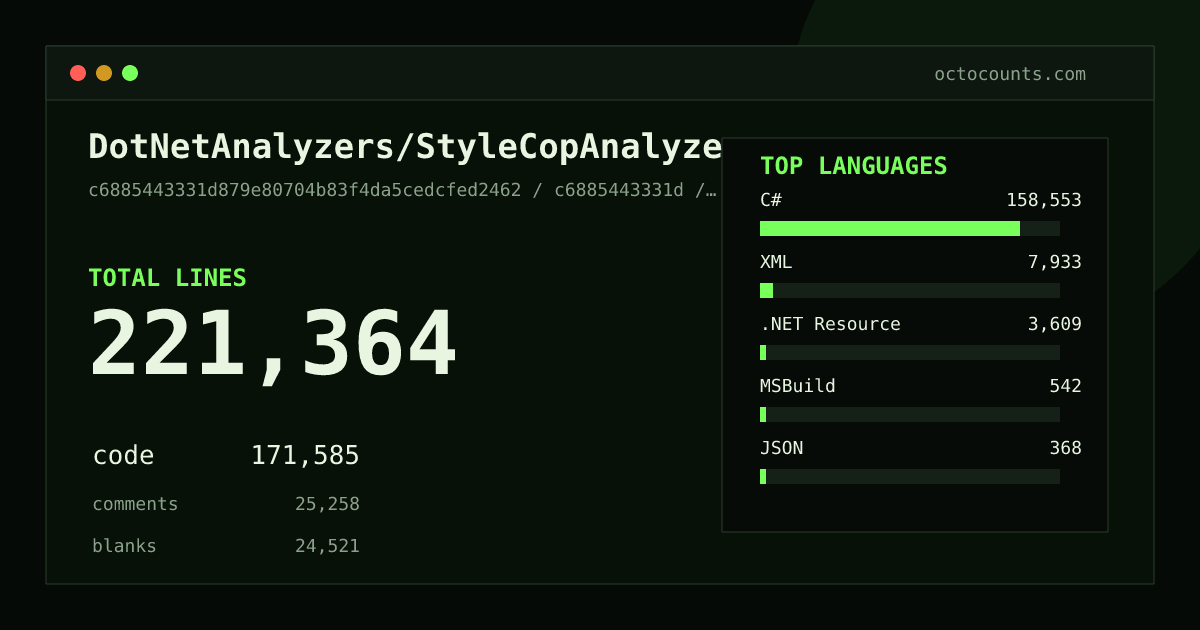Click the yellow minimize dot
Screen dimensions: 1200x630
[104, 73]
